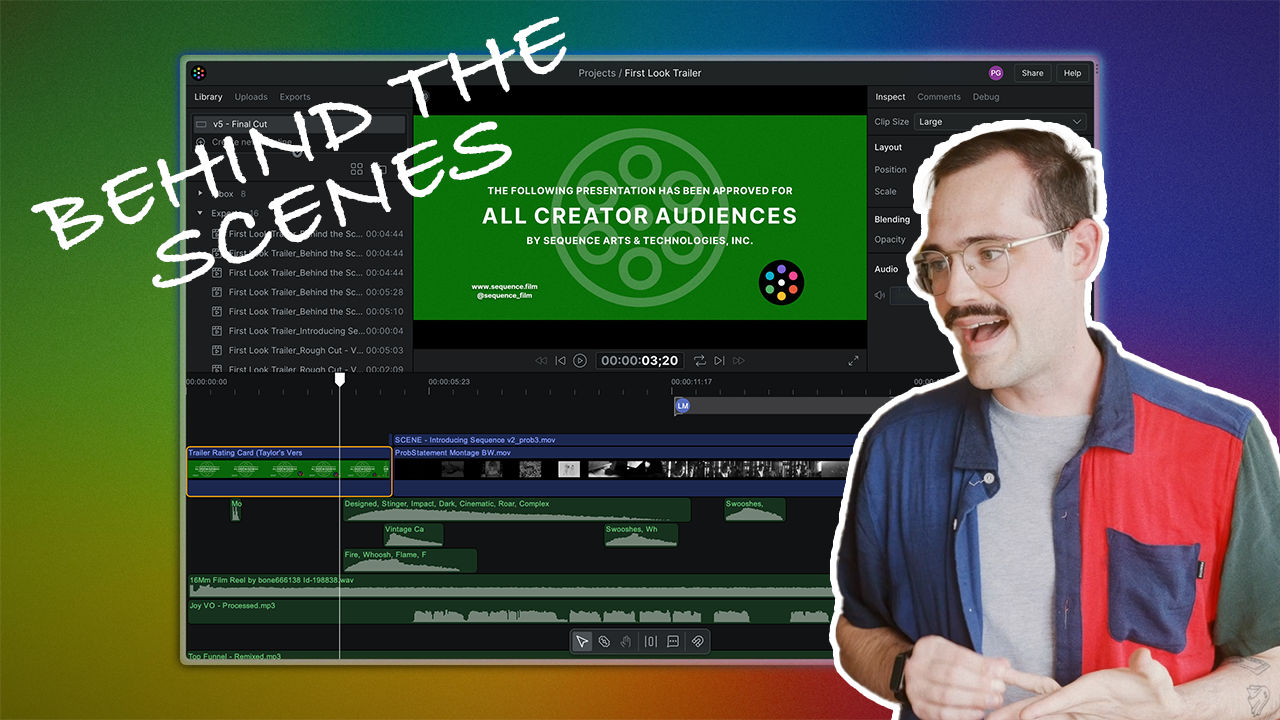Go to Projects in the breadcrumb
1280x720 pixels.
click(x=597, y=73)
